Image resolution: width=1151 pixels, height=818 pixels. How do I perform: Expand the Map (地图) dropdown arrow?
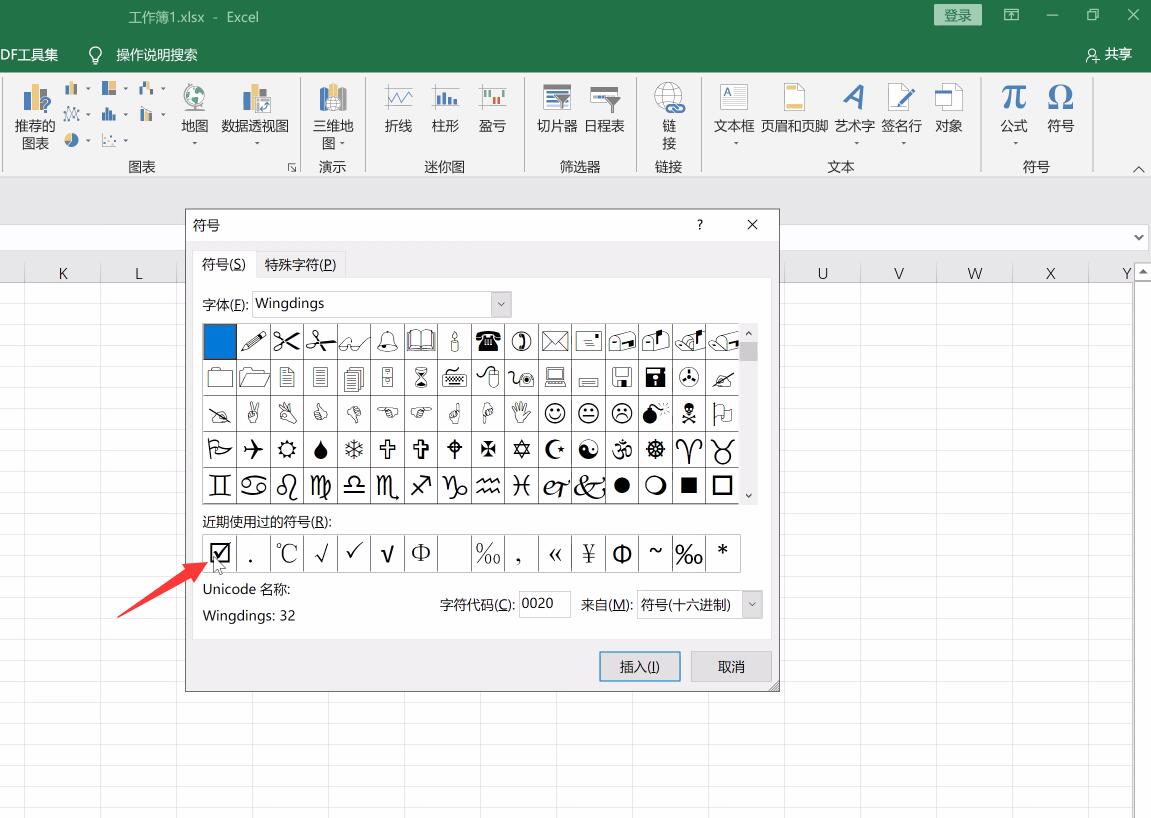click(195, 143)
